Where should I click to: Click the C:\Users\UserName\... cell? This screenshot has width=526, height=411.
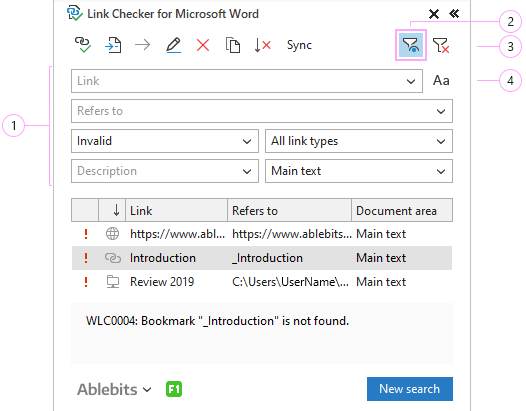tap(291, 282)
